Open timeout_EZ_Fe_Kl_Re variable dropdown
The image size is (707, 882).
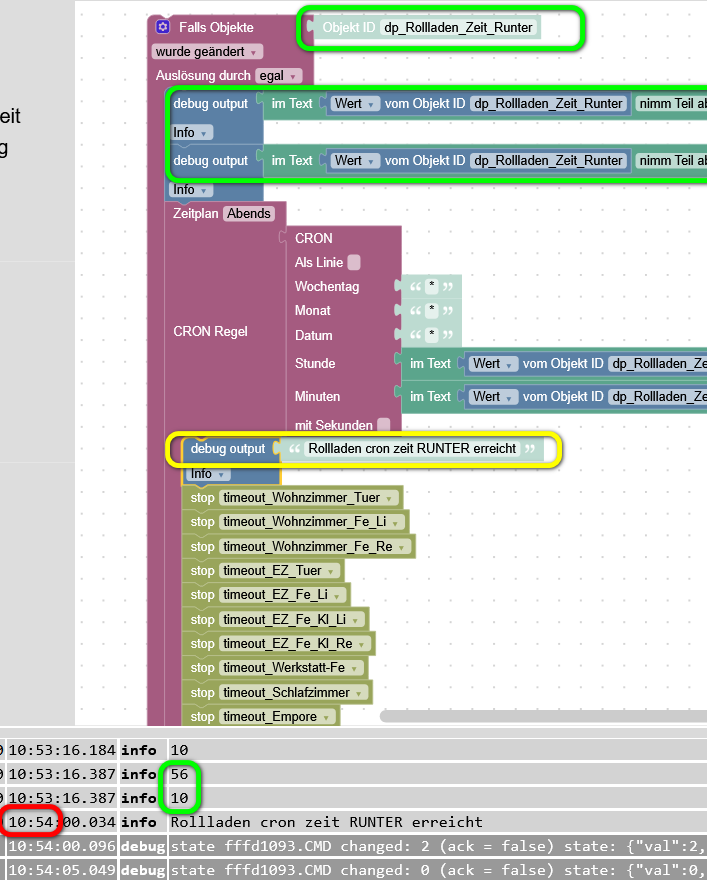point(295,644)
